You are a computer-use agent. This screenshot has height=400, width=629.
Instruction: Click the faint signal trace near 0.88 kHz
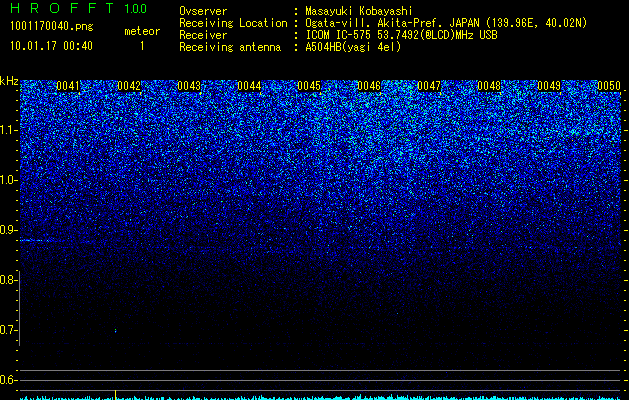[x=38, y=240]
